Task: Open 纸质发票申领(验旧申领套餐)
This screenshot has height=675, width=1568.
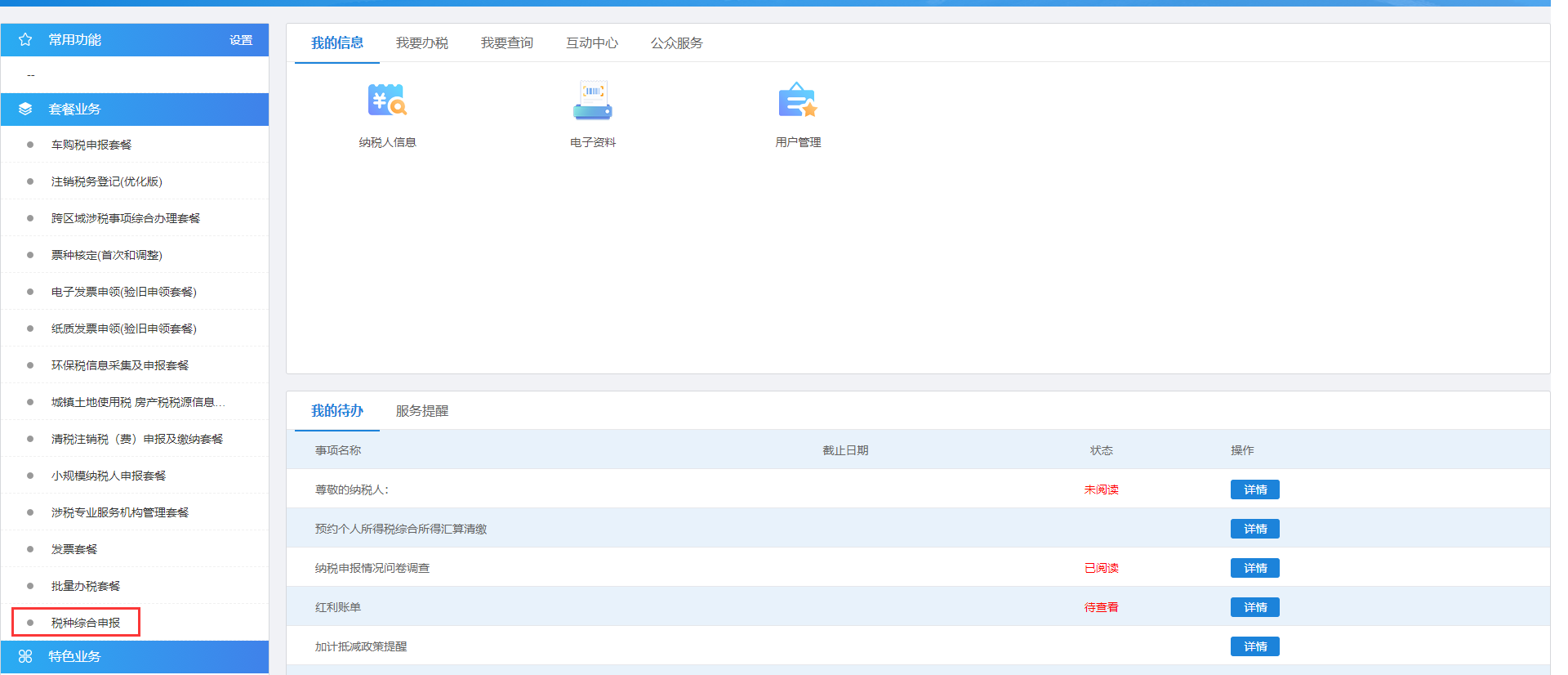Action: click(124, 329)
